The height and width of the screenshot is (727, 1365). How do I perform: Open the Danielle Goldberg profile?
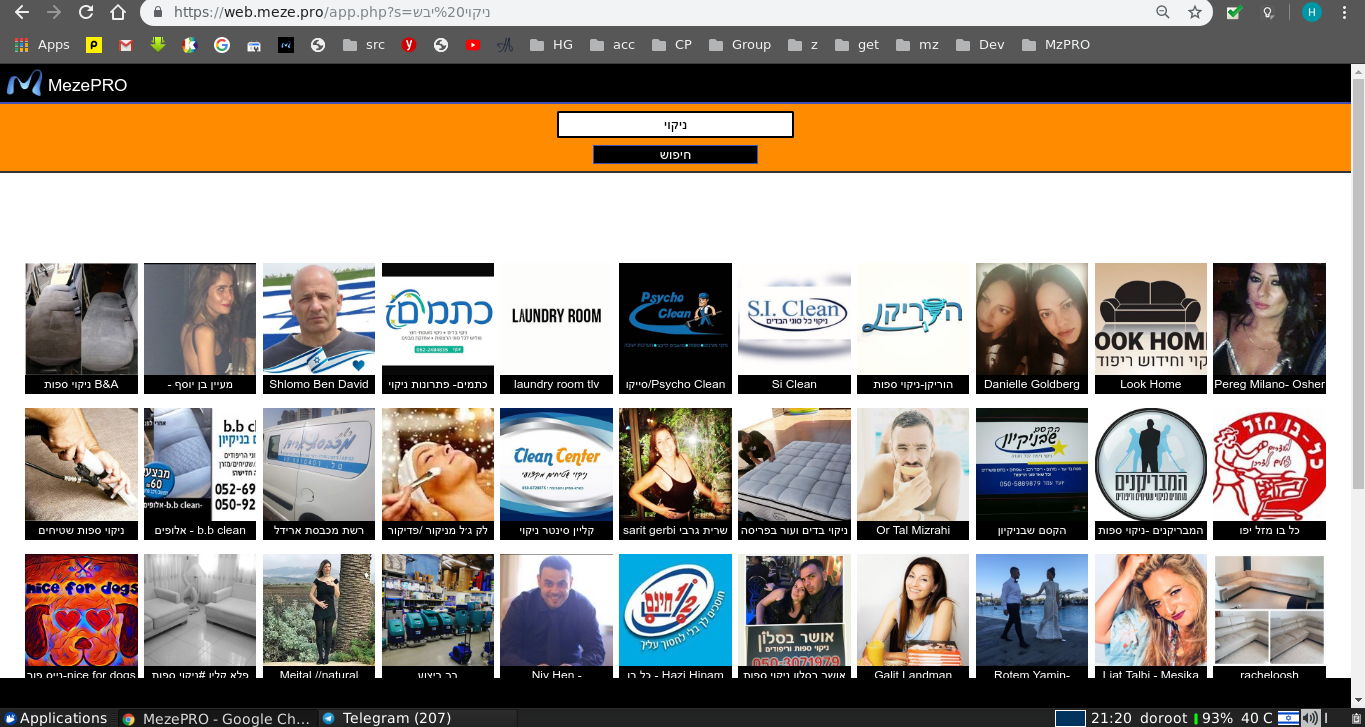[x=1032, y=328]
